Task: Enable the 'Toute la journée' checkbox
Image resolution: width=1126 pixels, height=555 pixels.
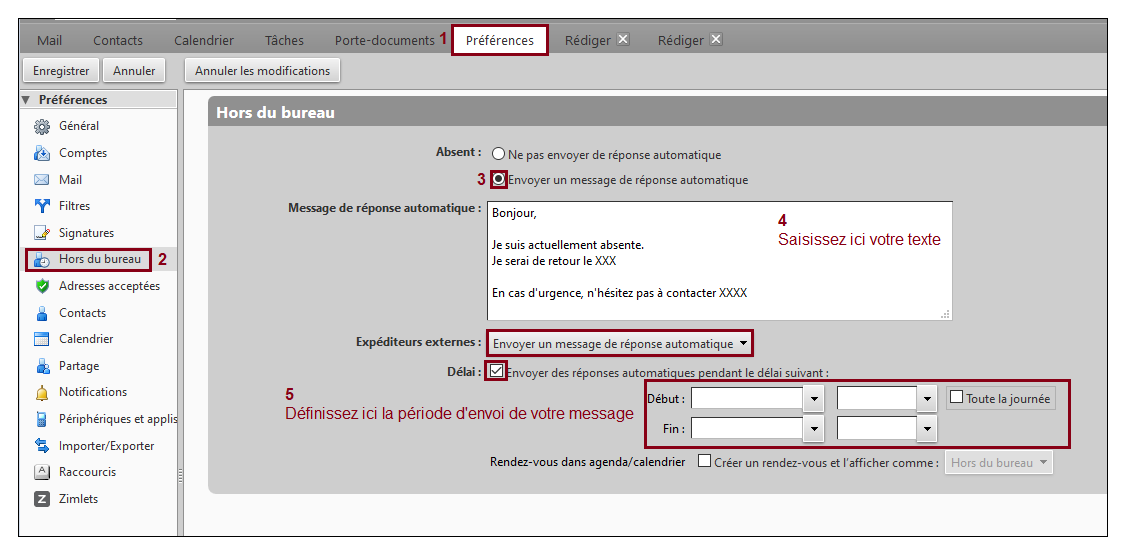Action: coord(956,398)
